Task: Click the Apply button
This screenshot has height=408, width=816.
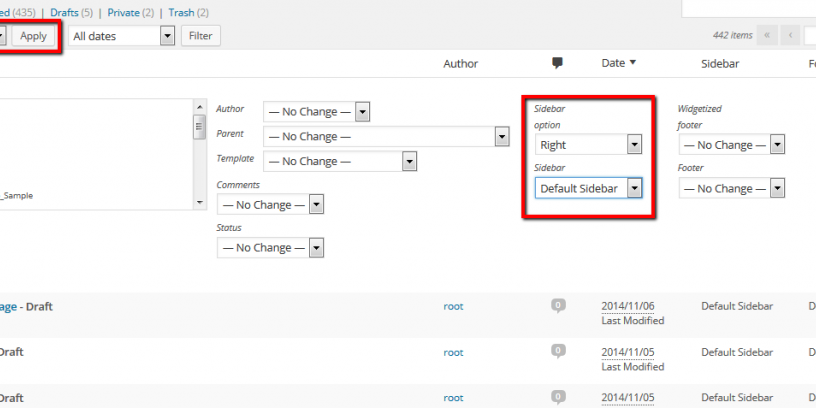Action: 33,35
